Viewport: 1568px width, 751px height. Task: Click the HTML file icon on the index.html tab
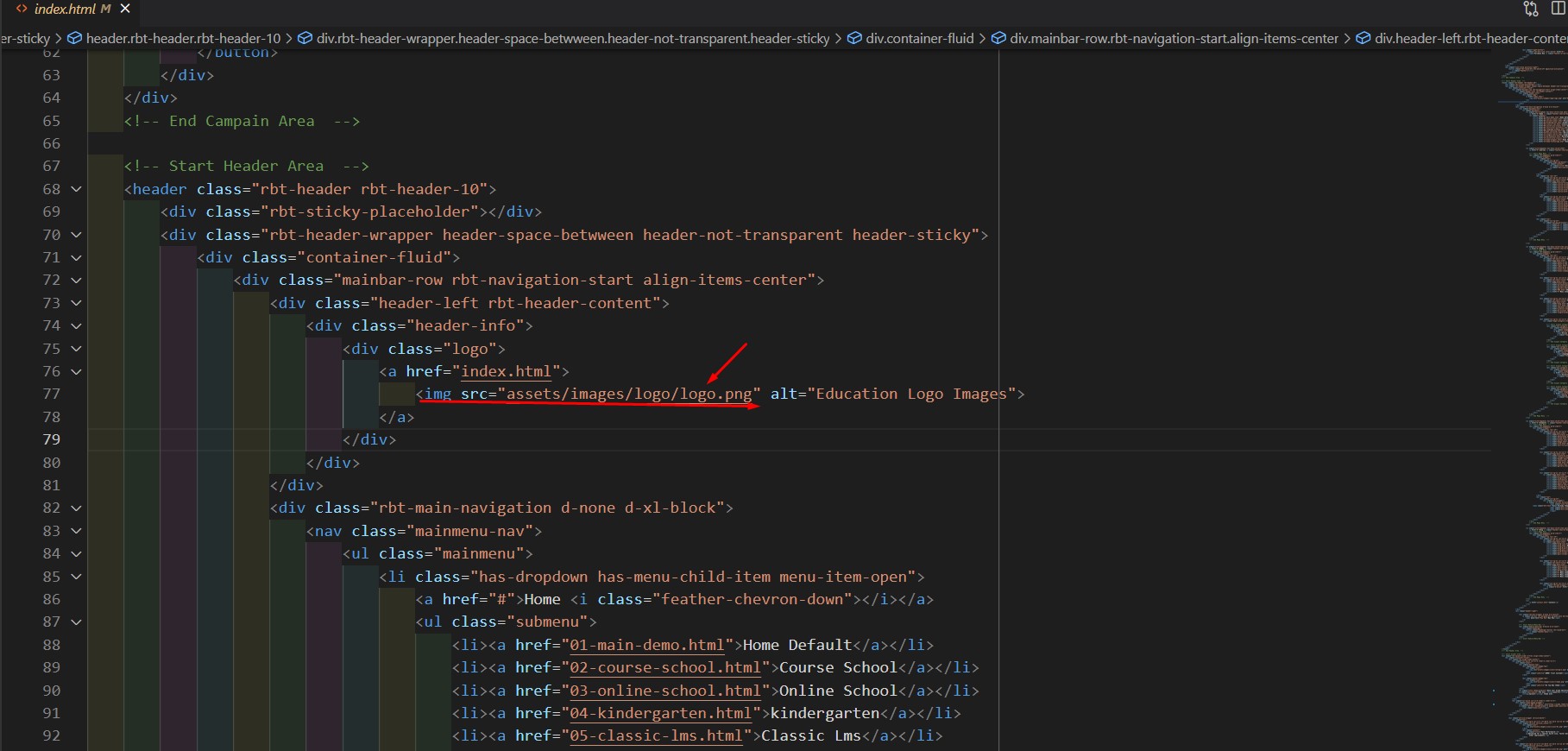[x=22, y=9]
